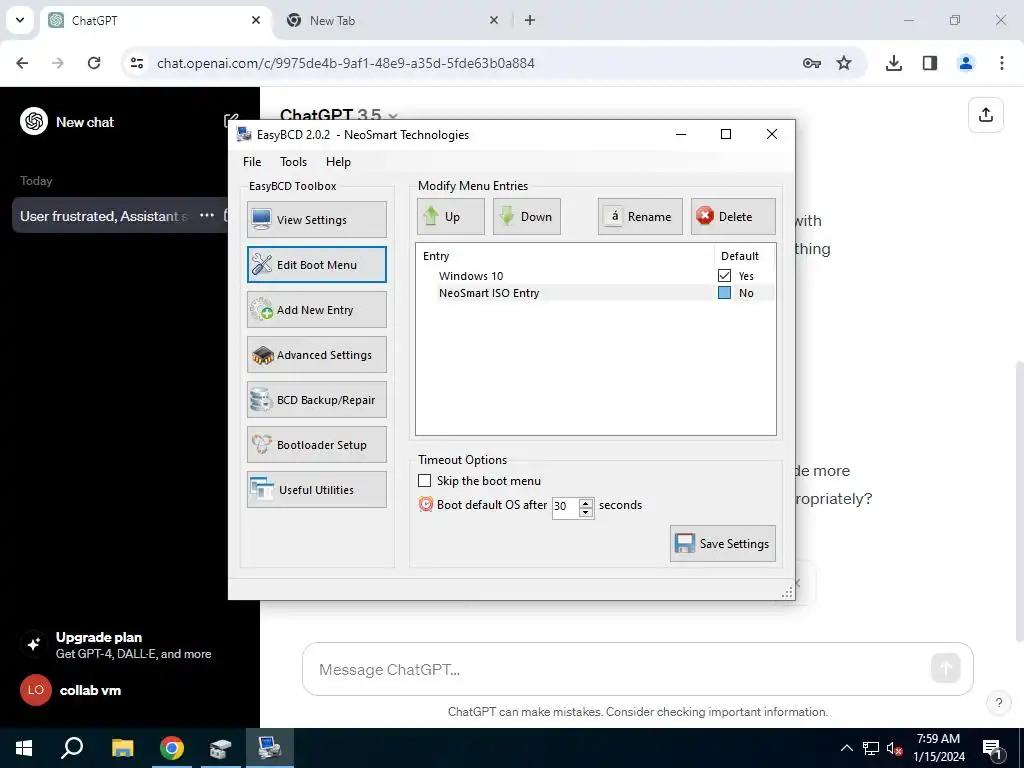
Task: Open Chrome tab search dropdown arrow
Action: (x=20, y=20)
